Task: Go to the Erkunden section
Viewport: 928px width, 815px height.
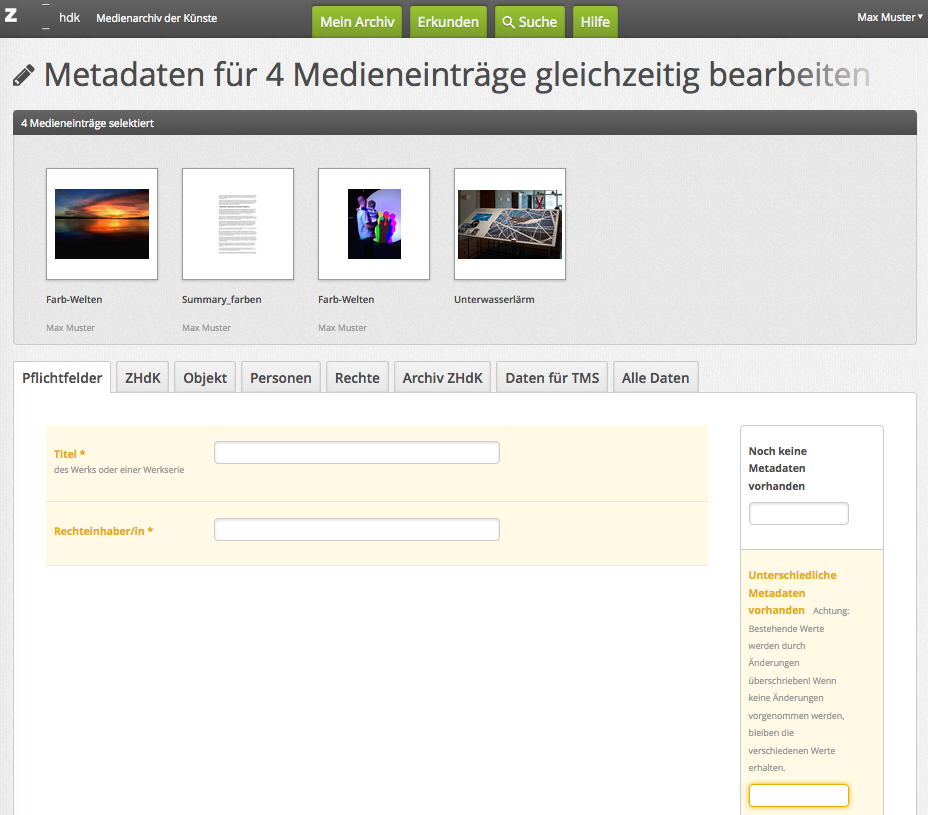Action: coord(448,22)
